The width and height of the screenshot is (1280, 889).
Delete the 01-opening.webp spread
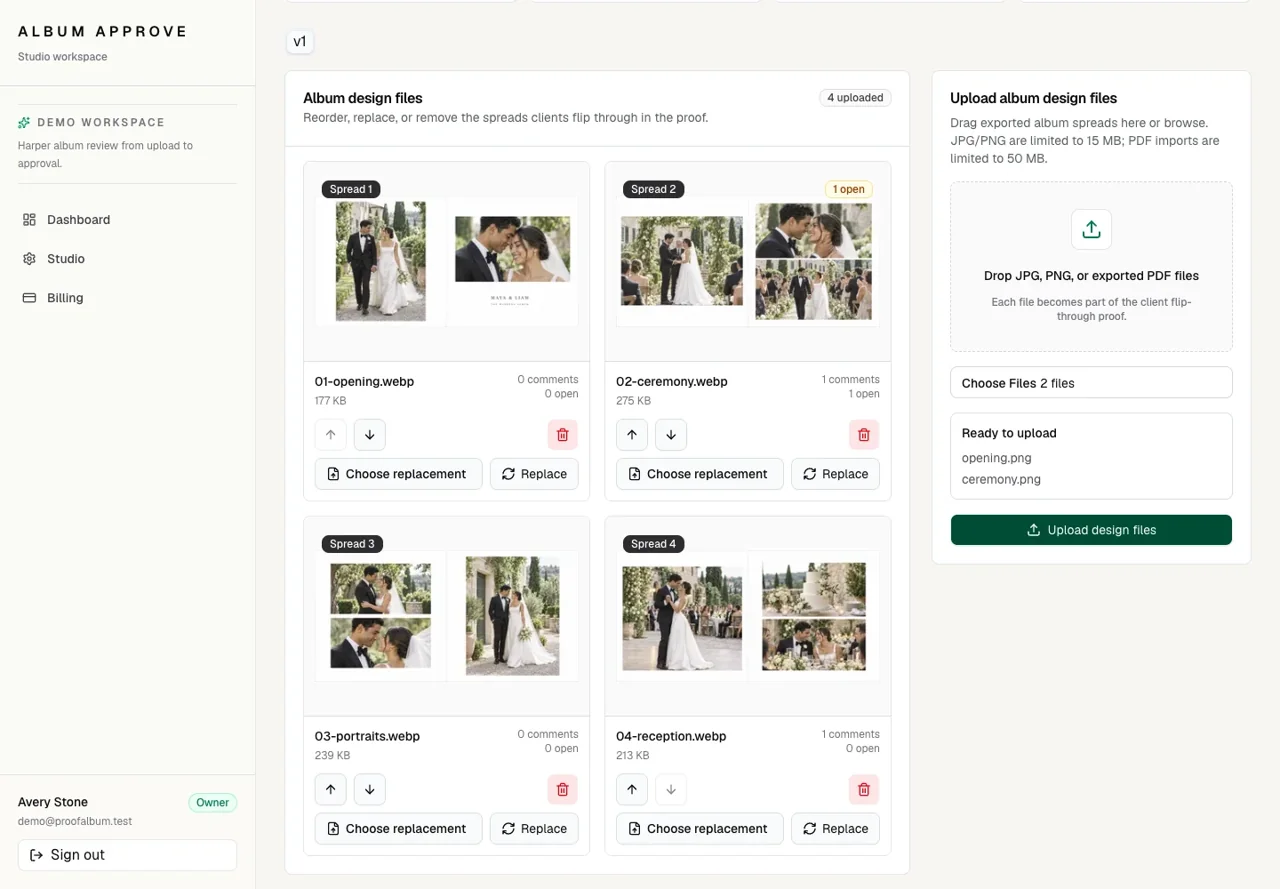(x=563, y=435)
